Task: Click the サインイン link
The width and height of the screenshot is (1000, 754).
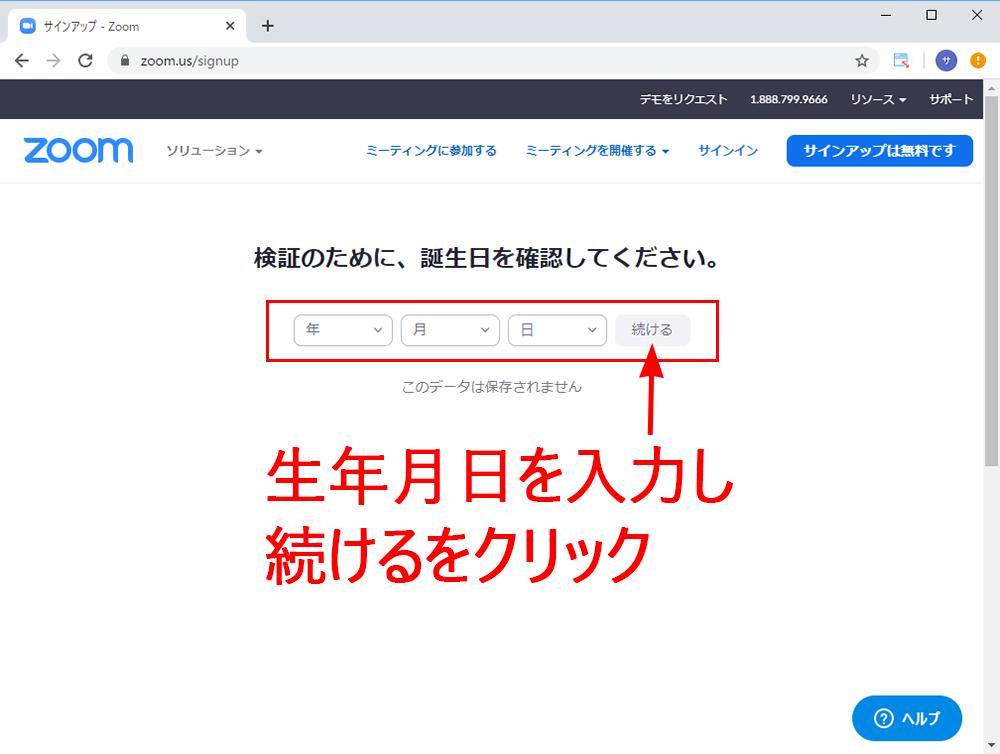Action: (x=728, y=151)
